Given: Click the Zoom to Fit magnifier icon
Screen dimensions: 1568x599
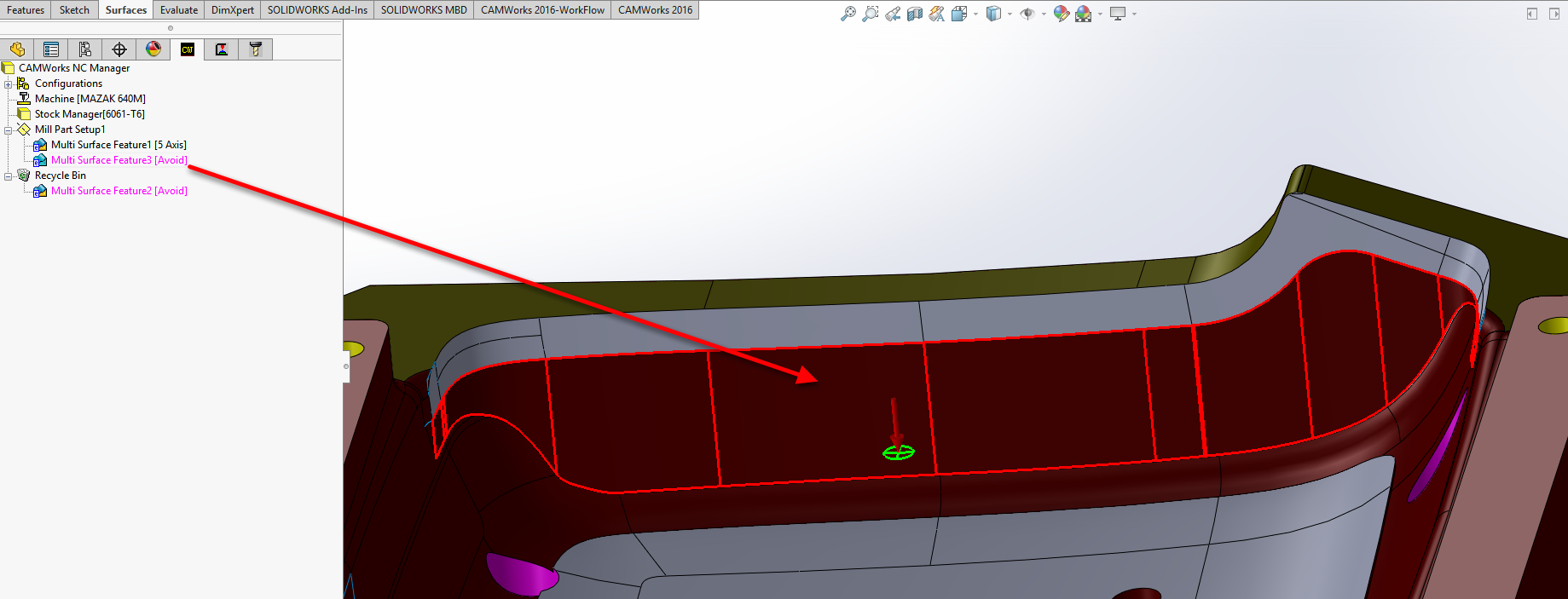Looking at the screenshot, I should (x=848, y=14).
